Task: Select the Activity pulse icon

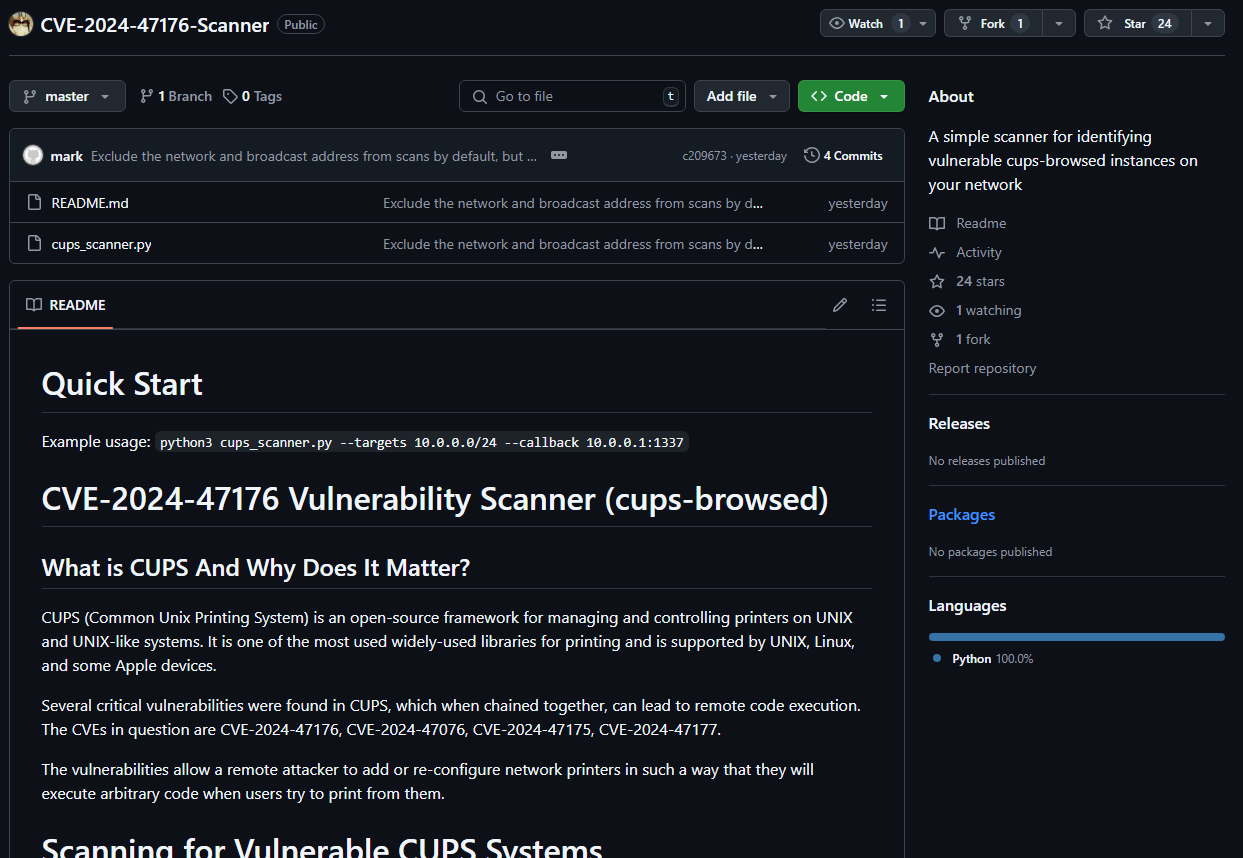Action: tap(937, 252)
